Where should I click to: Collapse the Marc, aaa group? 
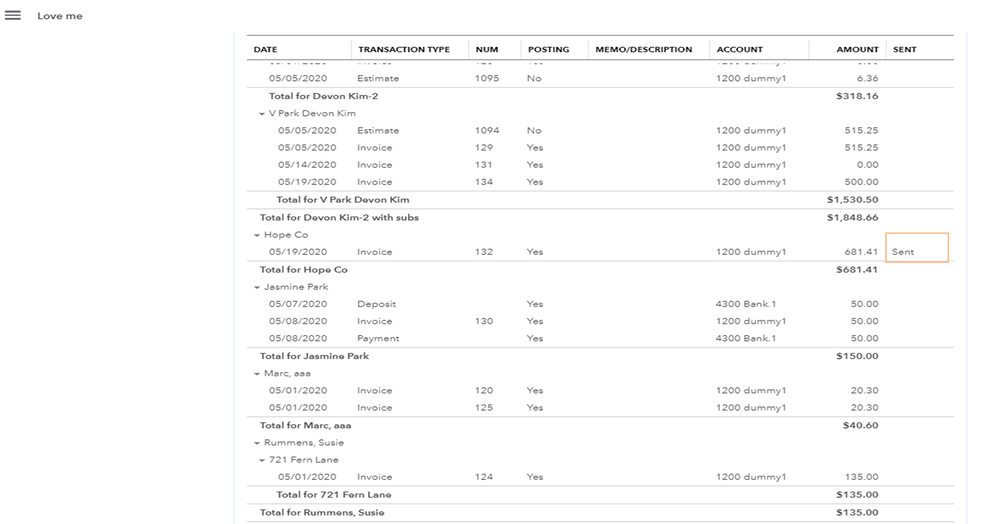pyautogui.click(x=257, y=373)
